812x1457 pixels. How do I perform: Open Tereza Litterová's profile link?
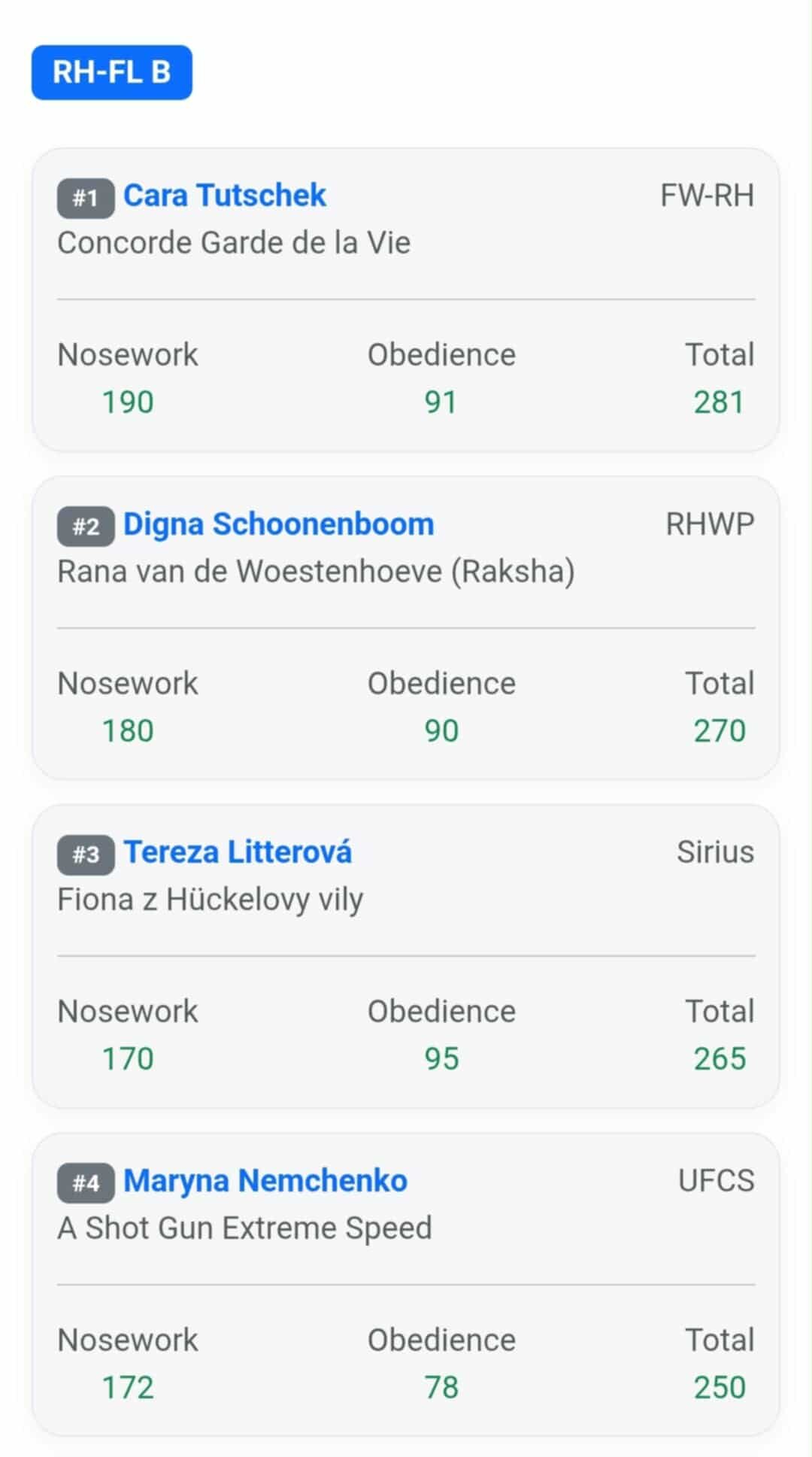coord(237,852)
